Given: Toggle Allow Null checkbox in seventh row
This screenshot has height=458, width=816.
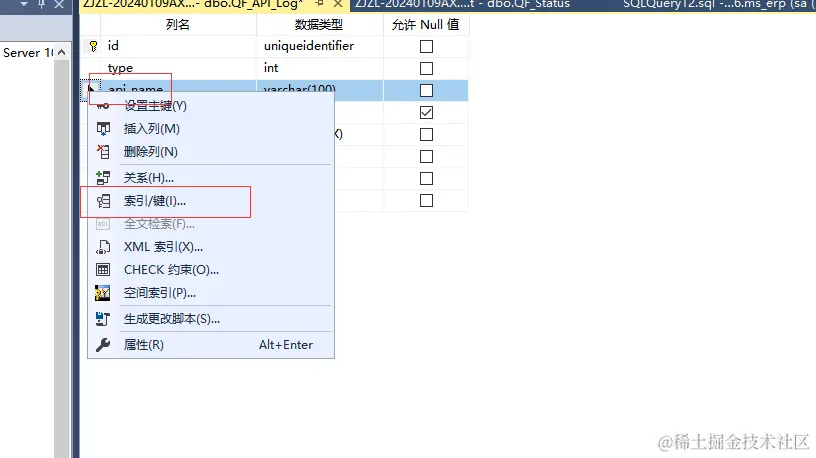Looking at the screenshot, I should coord(426,179).
